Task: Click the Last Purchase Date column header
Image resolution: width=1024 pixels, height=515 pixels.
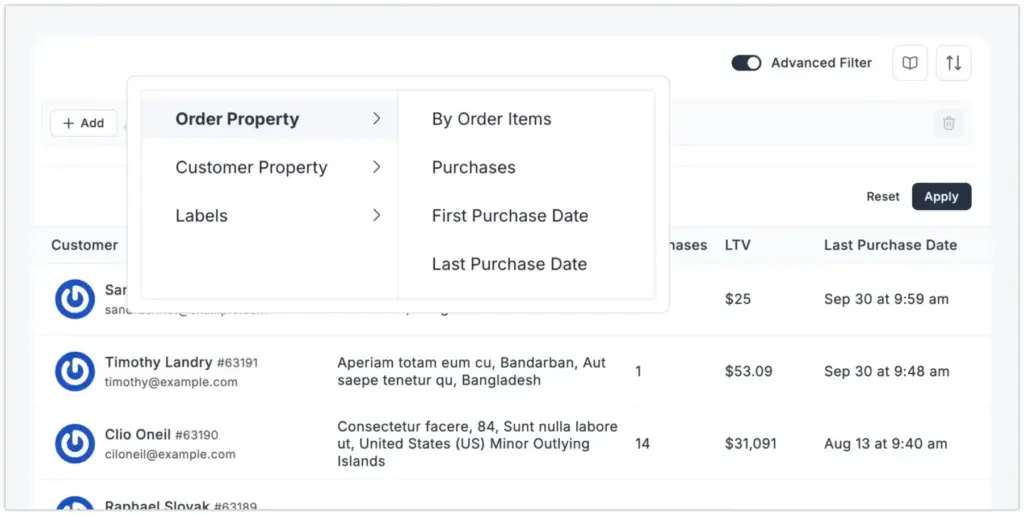Action: click(x=890, y=245)
